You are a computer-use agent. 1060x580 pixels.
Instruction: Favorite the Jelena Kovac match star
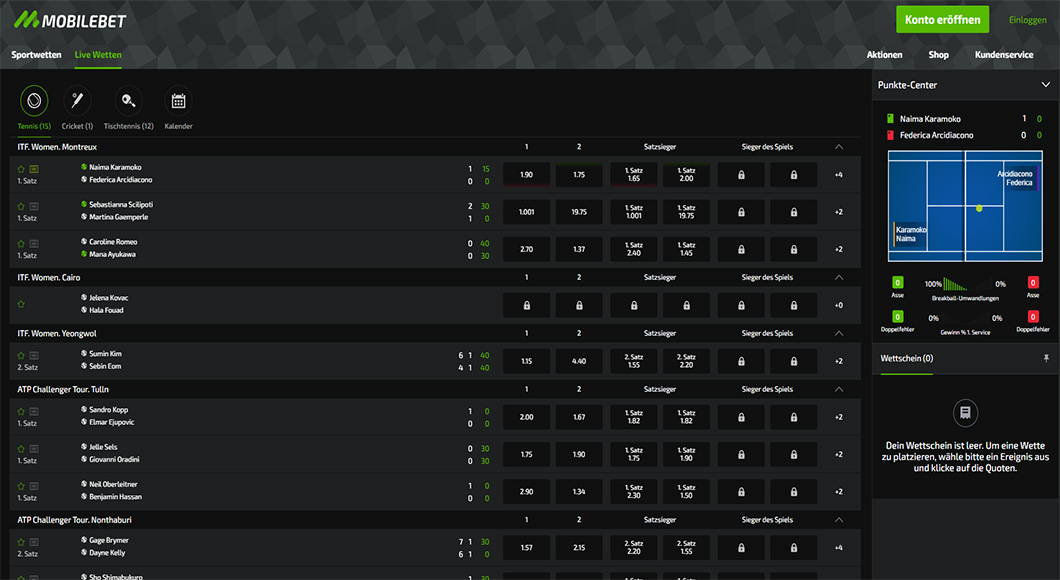coord(21,304)
